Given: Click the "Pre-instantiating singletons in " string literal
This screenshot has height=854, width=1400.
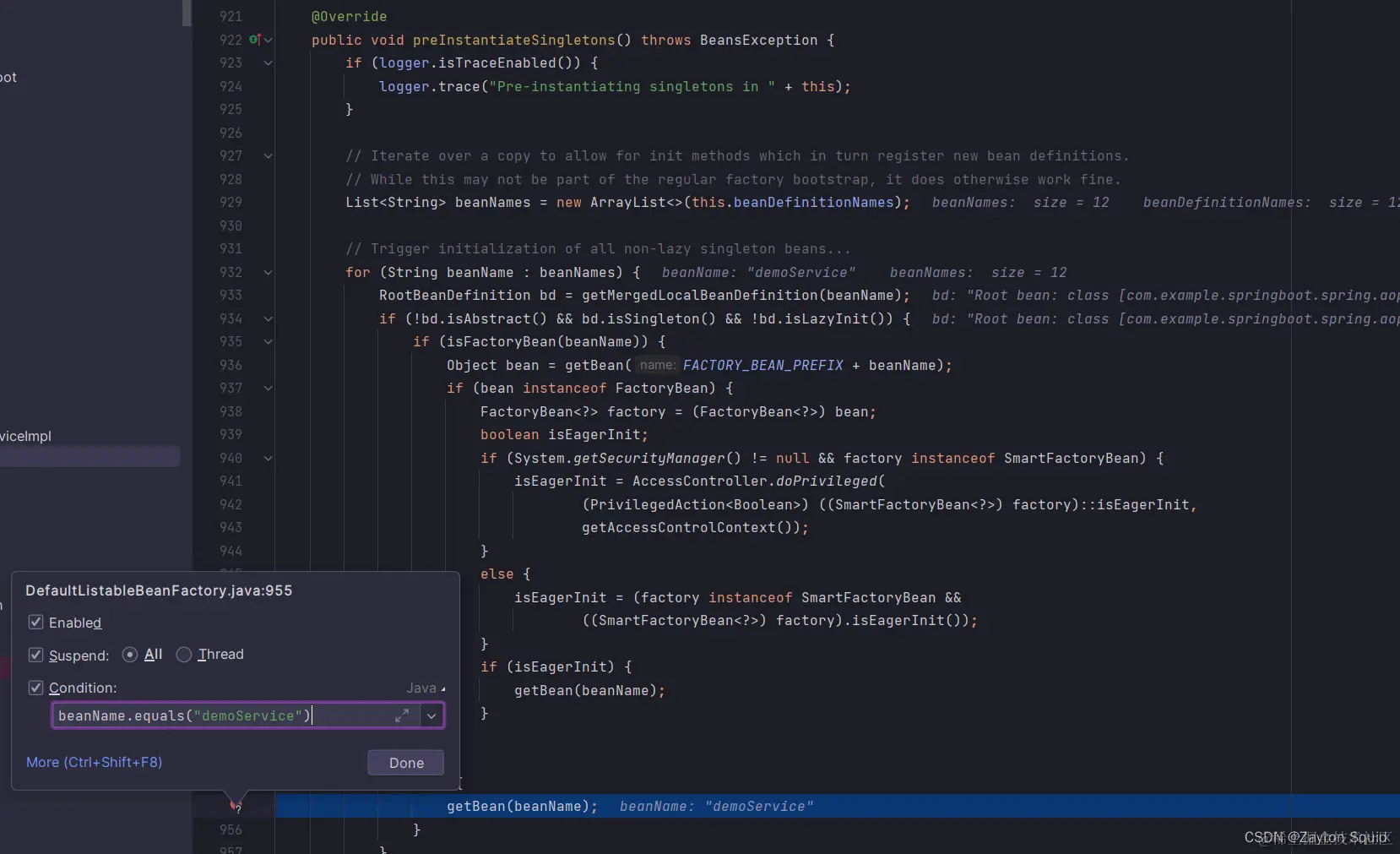Looking at the screenshot, I should point(632,86).
